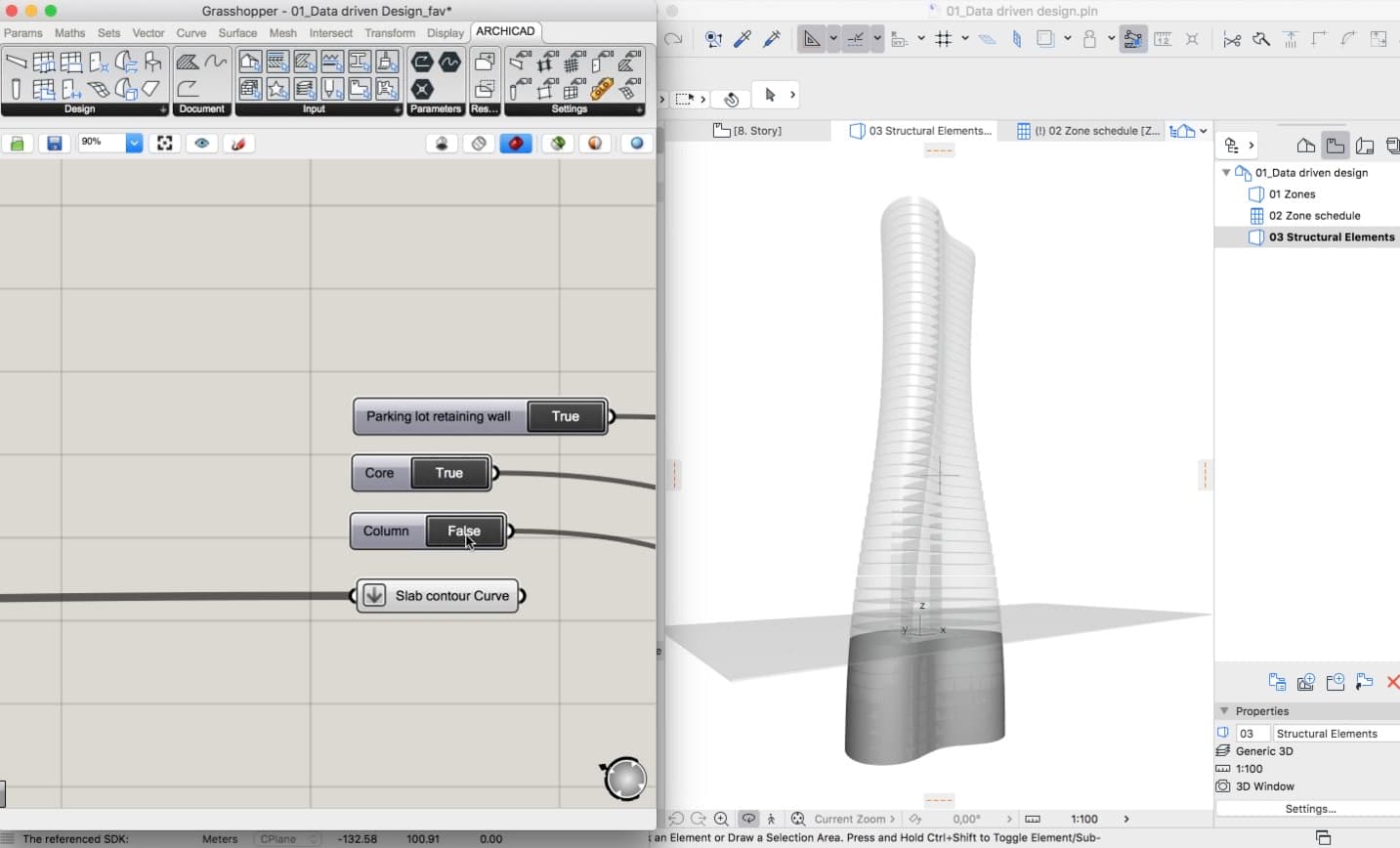Open the Grasshopper file button
The image size is (1400, 848).
point(17,144)
